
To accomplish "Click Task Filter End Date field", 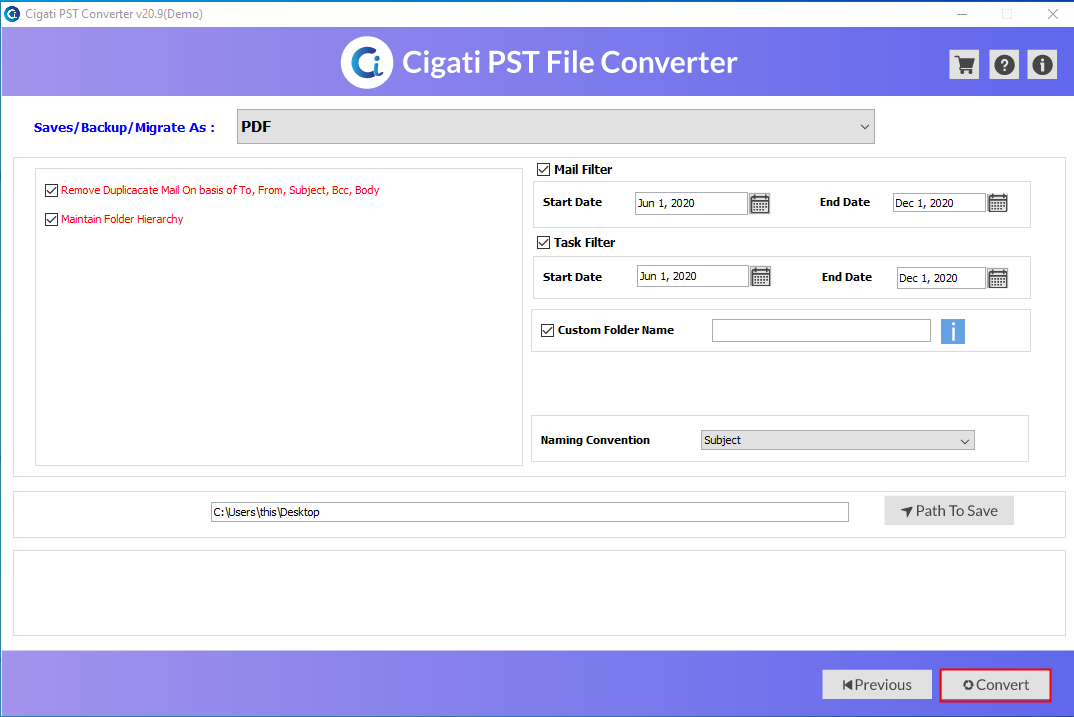I will (940, 278).
